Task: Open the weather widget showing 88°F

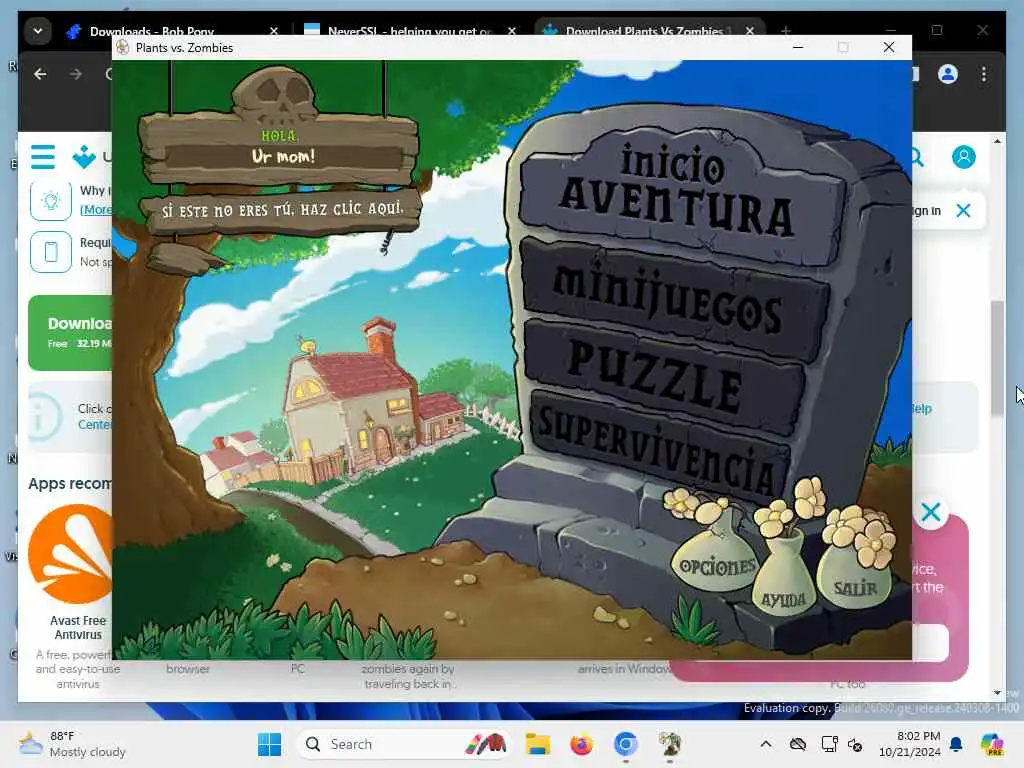Action: 72,744
